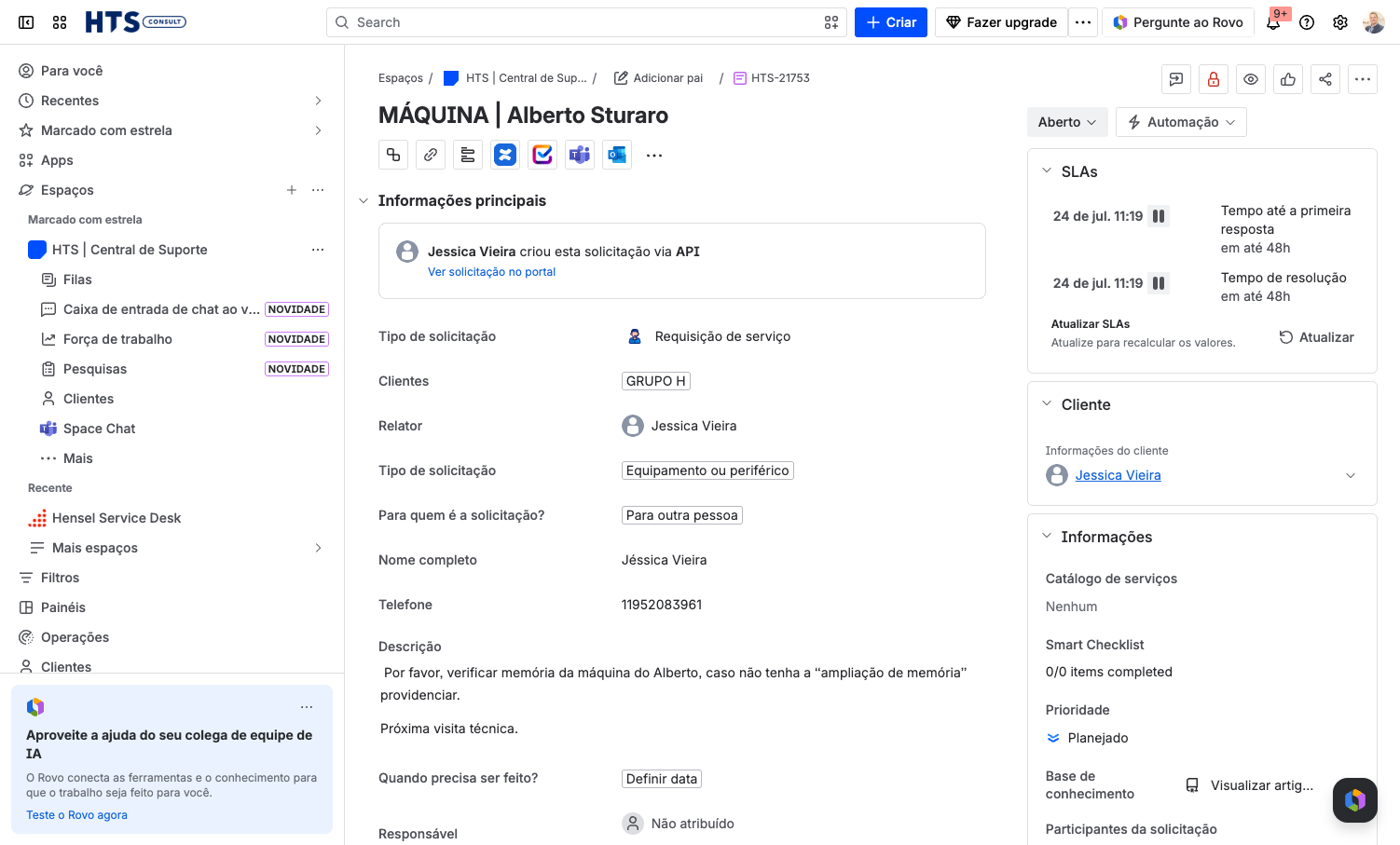Click Atualizar to recalculate SLAs
The width and height of the screenshot is (1400, 845).
(x=1316, y=337)
